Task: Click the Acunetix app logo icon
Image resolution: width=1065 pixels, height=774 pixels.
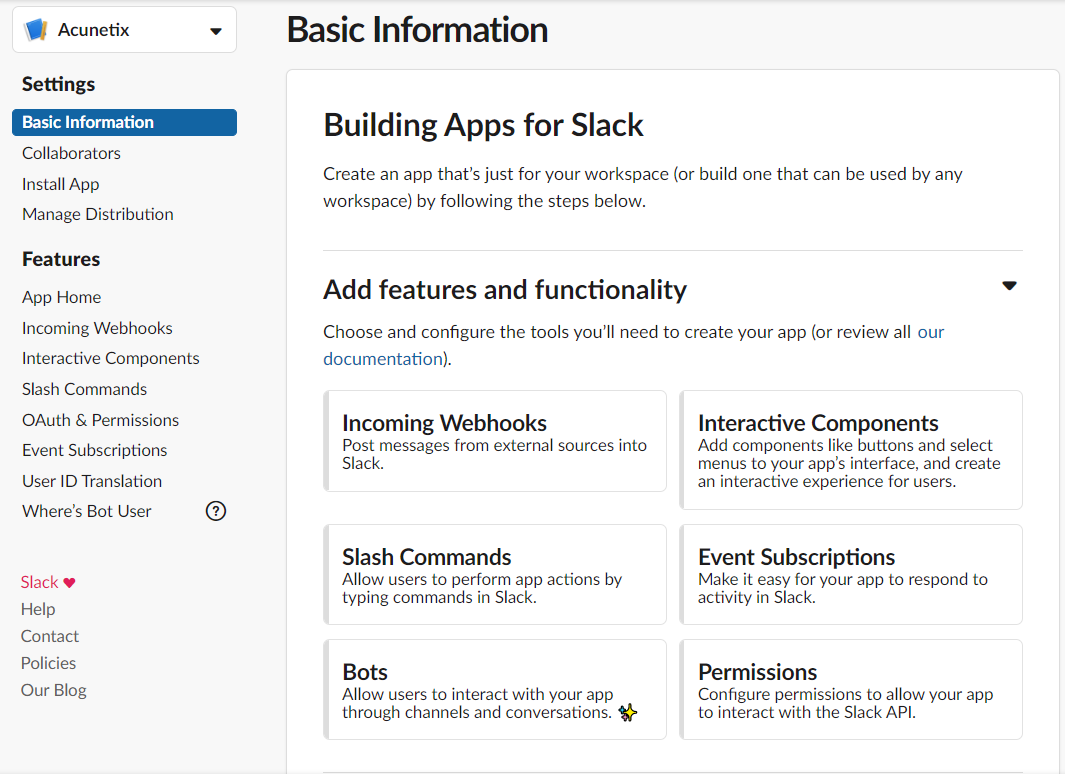Action: [35, 30]
